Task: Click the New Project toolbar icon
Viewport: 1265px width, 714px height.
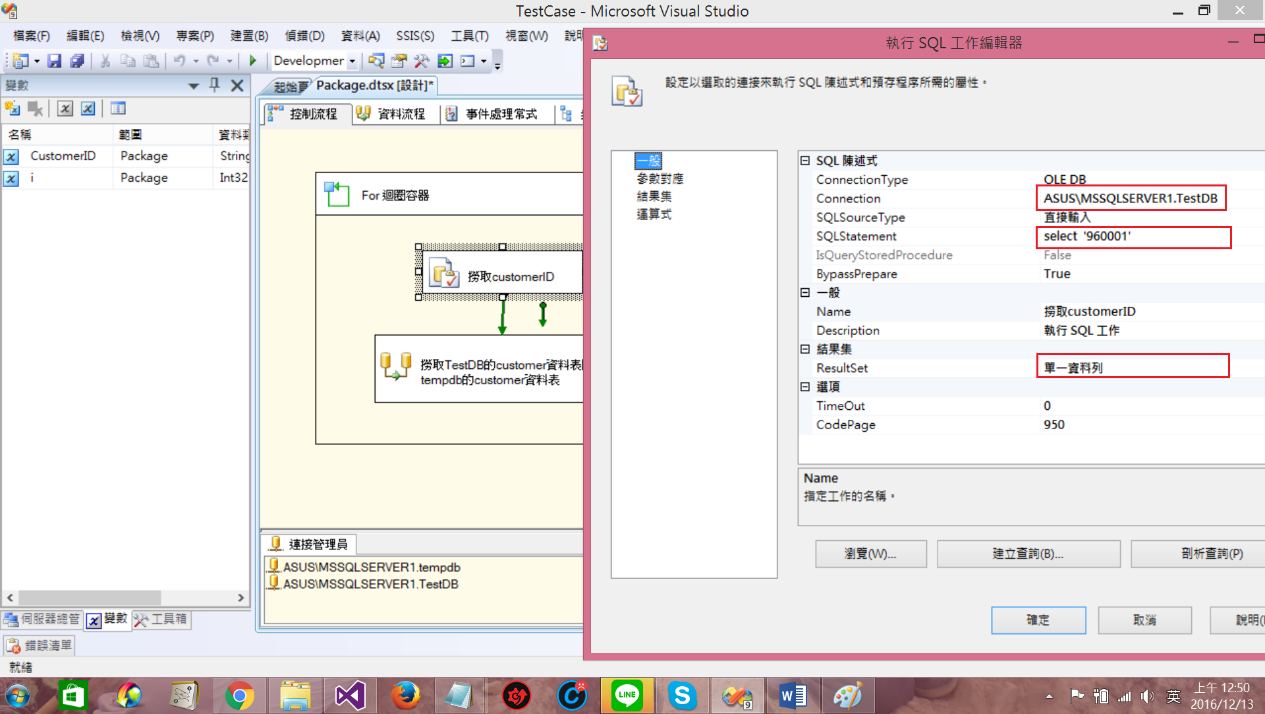Action: 21,61
